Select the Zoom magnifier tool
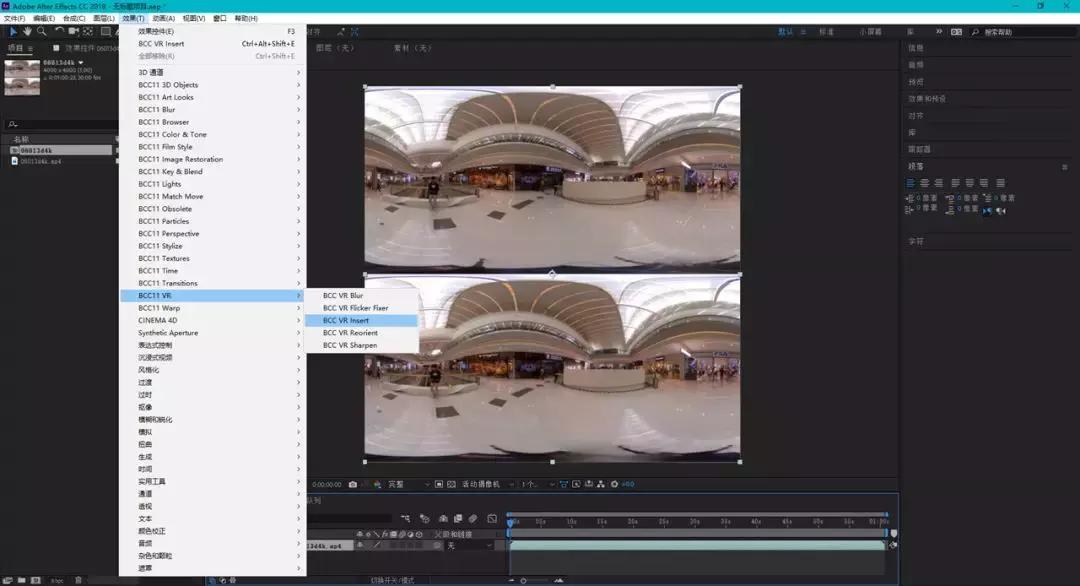The width and height of the screenshot is (1080, 586). pyautogui.click(x=41, y=32)
